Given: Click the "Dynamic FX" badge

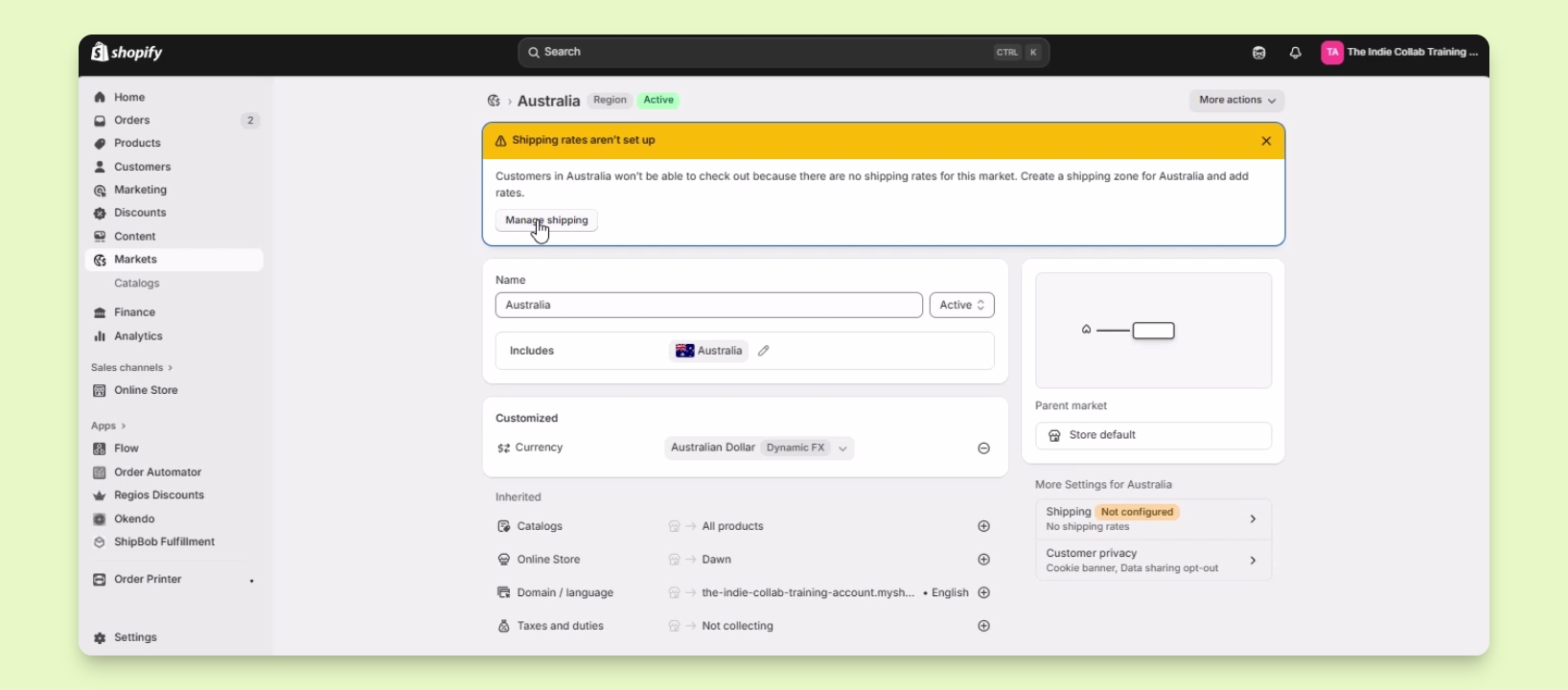Looking at the screenshot, I should [796, 448].
